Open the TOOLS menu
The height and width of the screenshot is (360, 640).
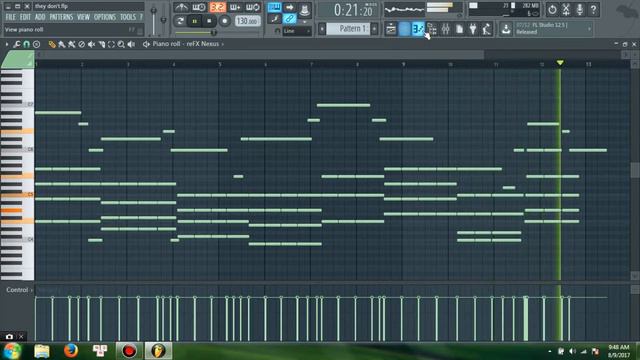128,17
